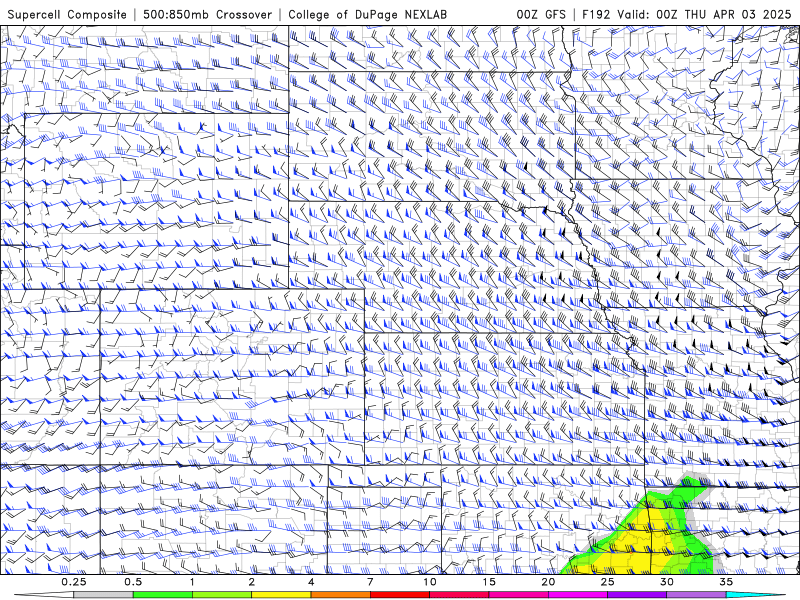
Task: Click the 7 value on the color scale
Action: pos(370,582)
